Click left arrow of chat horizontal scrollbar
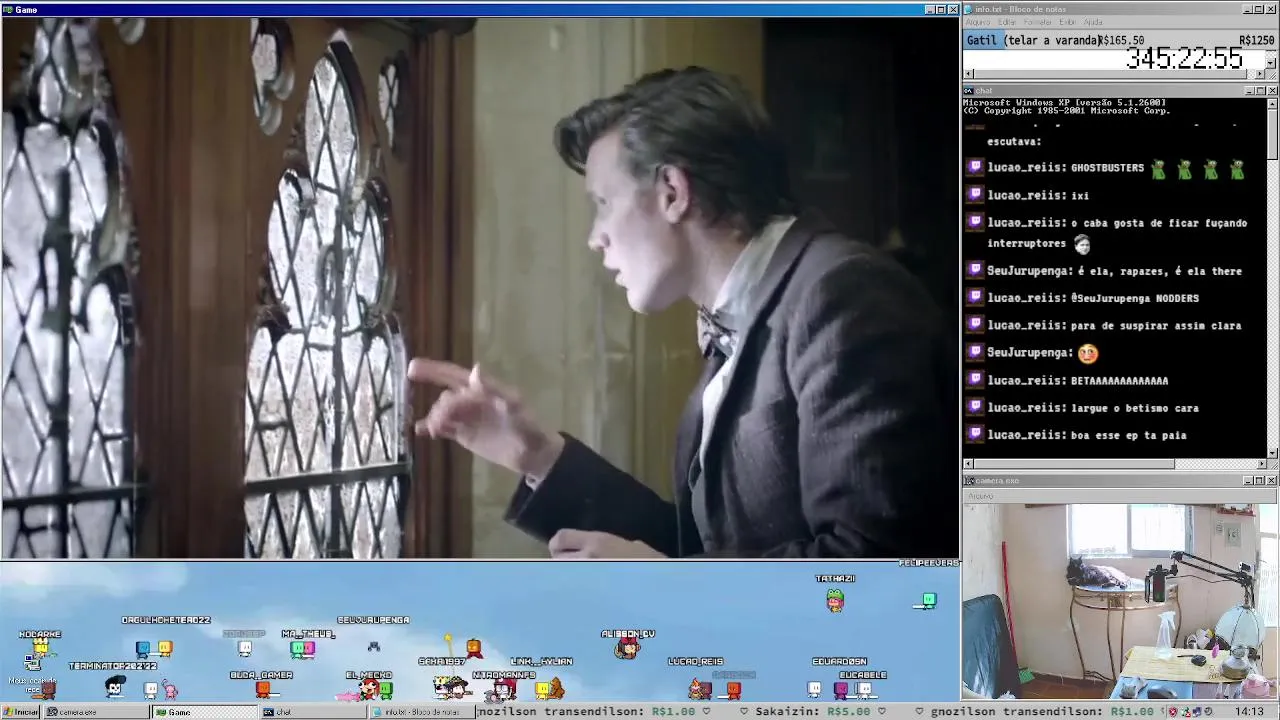This screenshot has height=720, width=1280. point(968,464)
